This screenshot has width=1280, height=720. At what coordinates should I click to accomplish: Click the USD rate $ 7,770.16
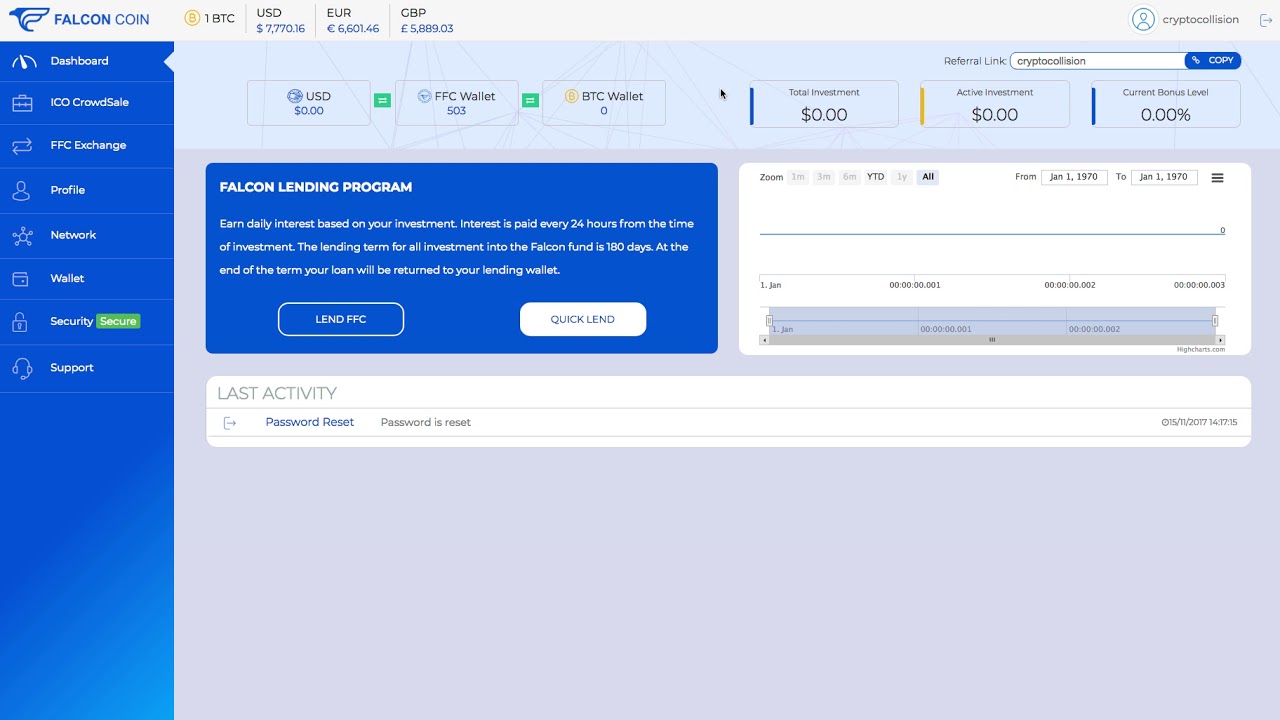281,29
